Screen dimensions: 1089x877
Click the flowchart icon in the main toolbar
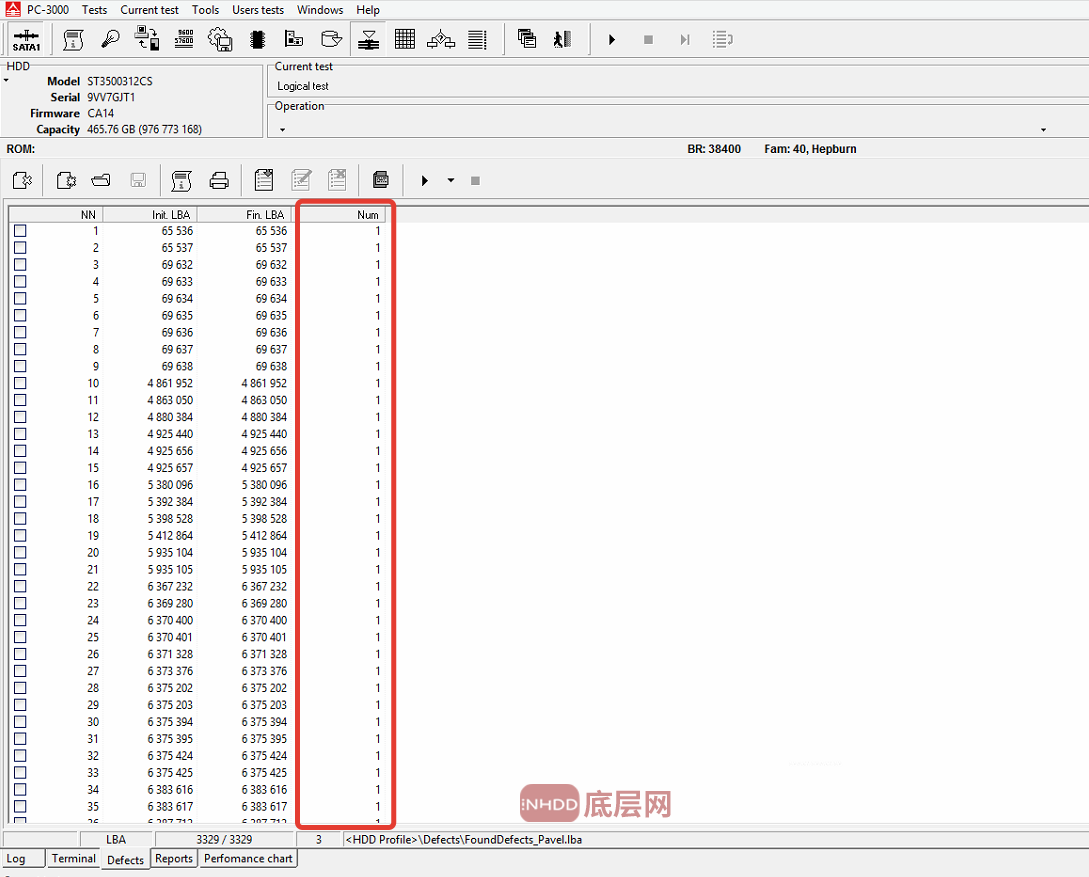click(441, 40)
